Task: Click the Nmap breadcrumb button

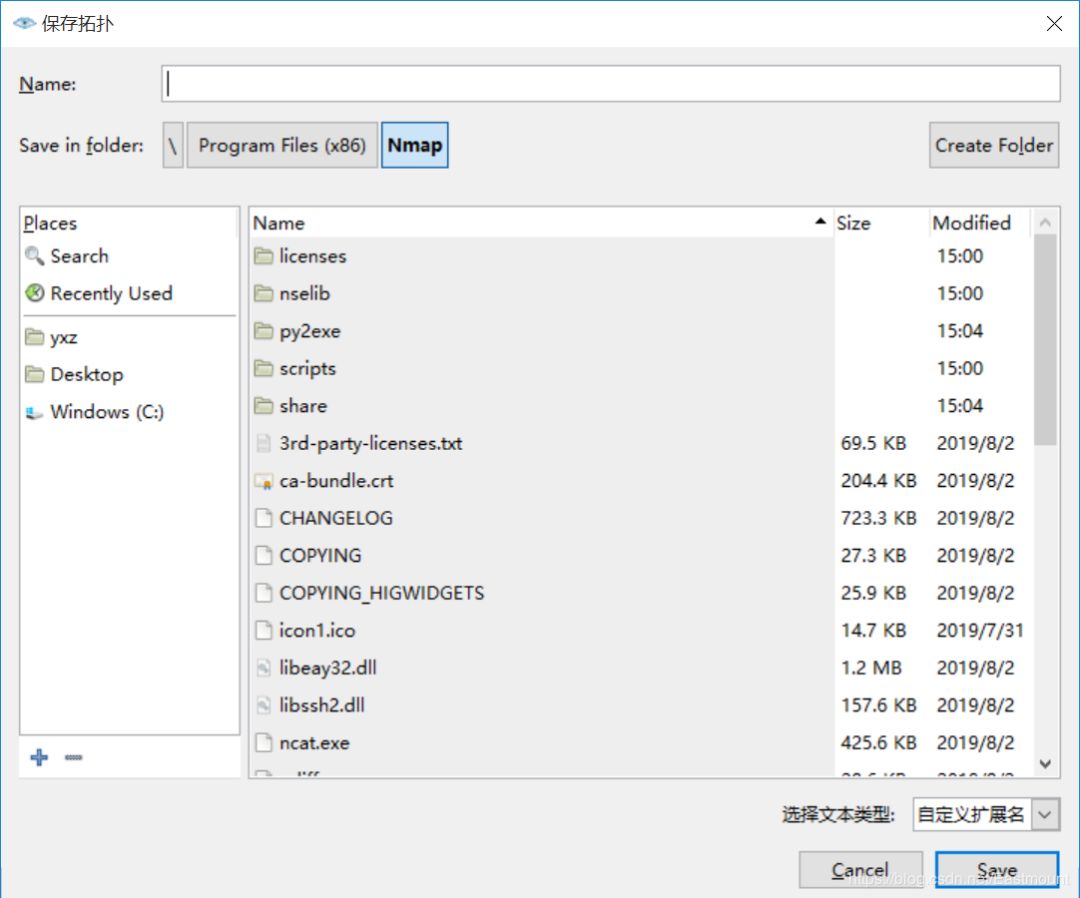Action: 415,145
